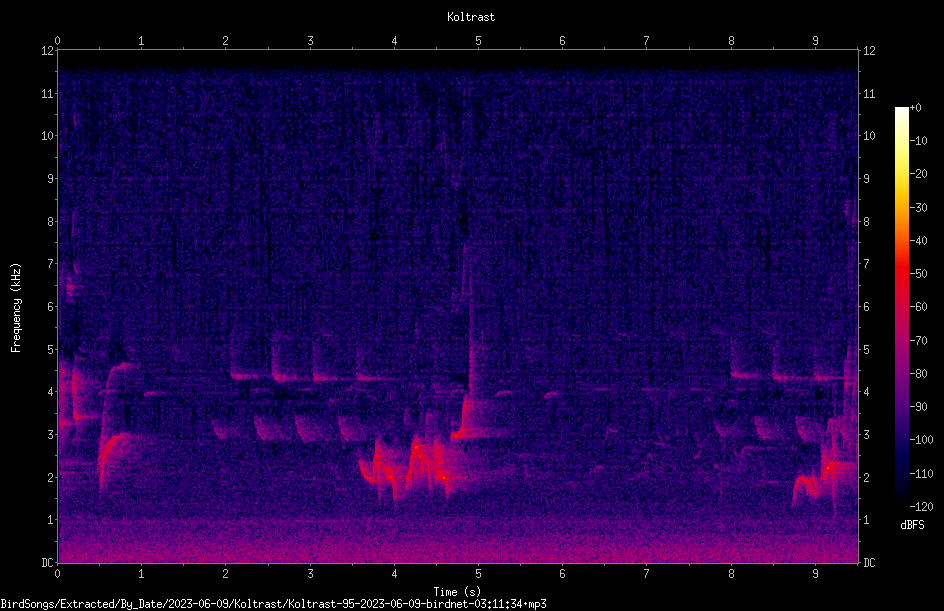Click "9" on the top time axis

point(815,41)
